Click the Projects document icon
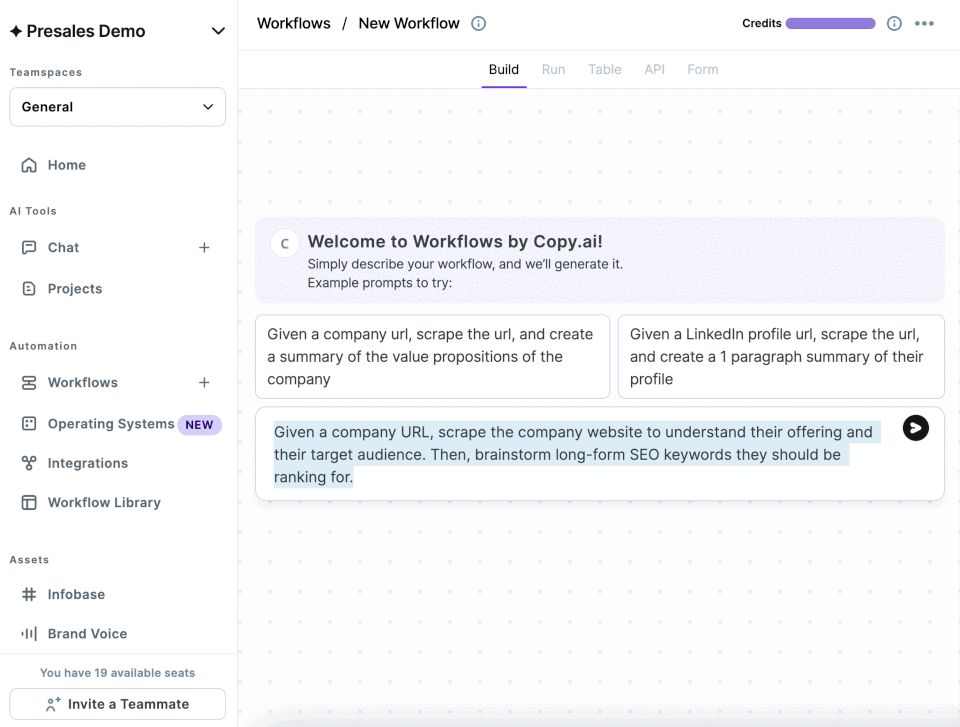This screenshot has width=960, height=727. 29,288
